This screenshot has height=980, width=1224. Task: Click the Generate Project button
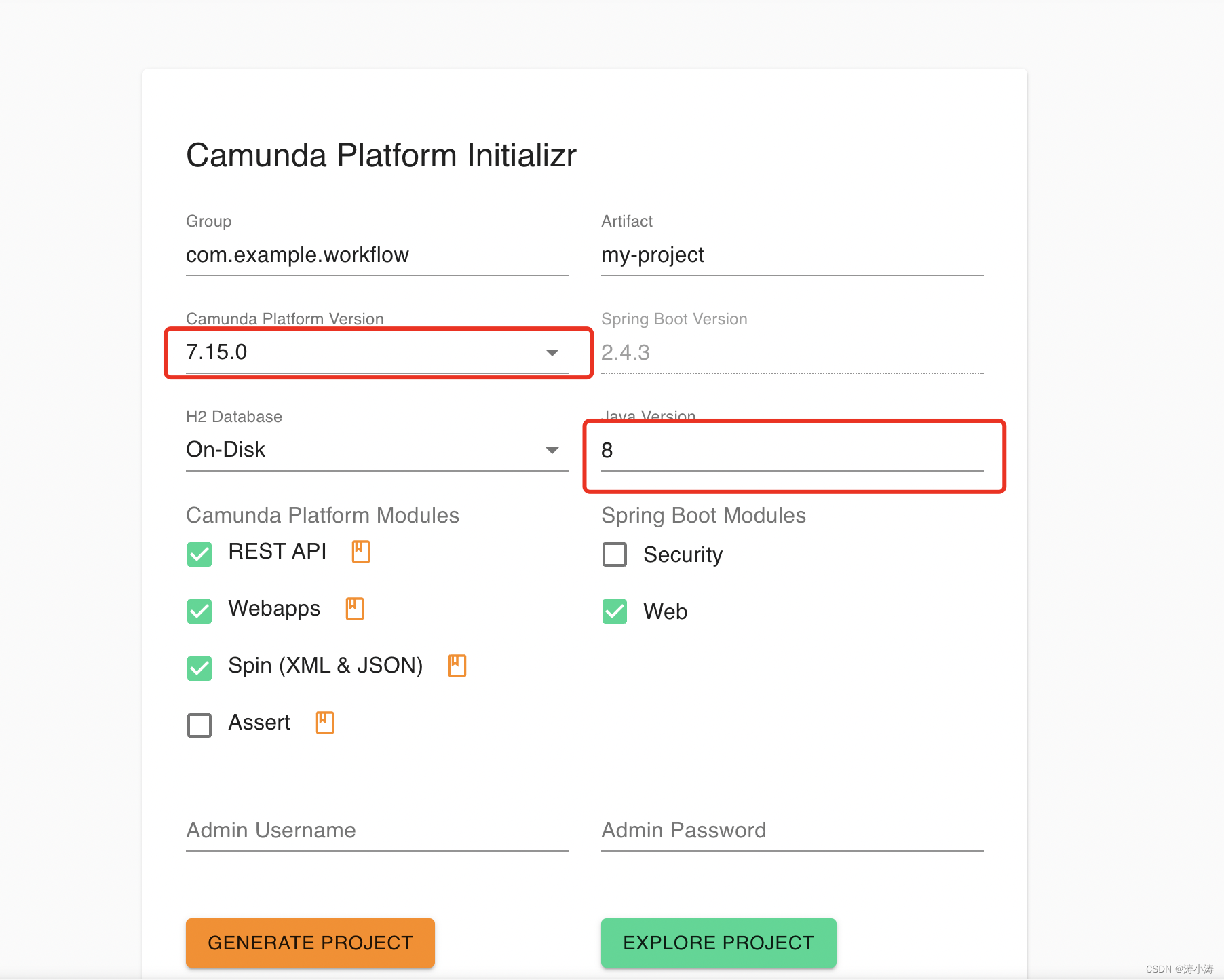(x=310, y=943)
